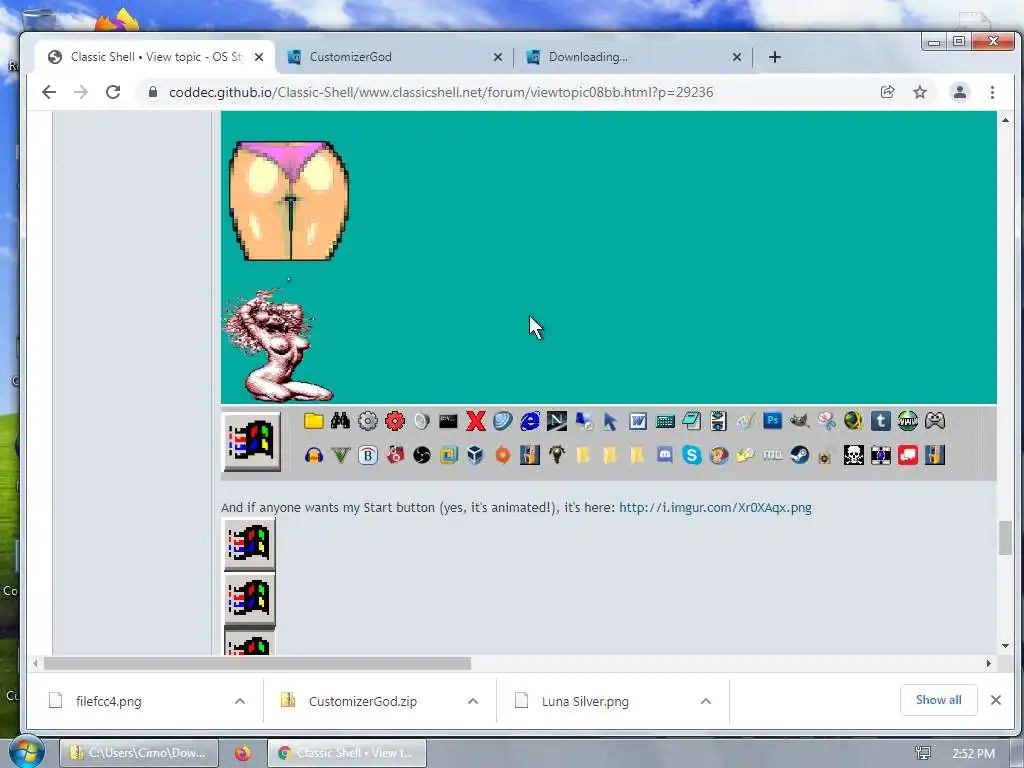Expand options for CustomizerGod.zip download

(x=473, y=701)
